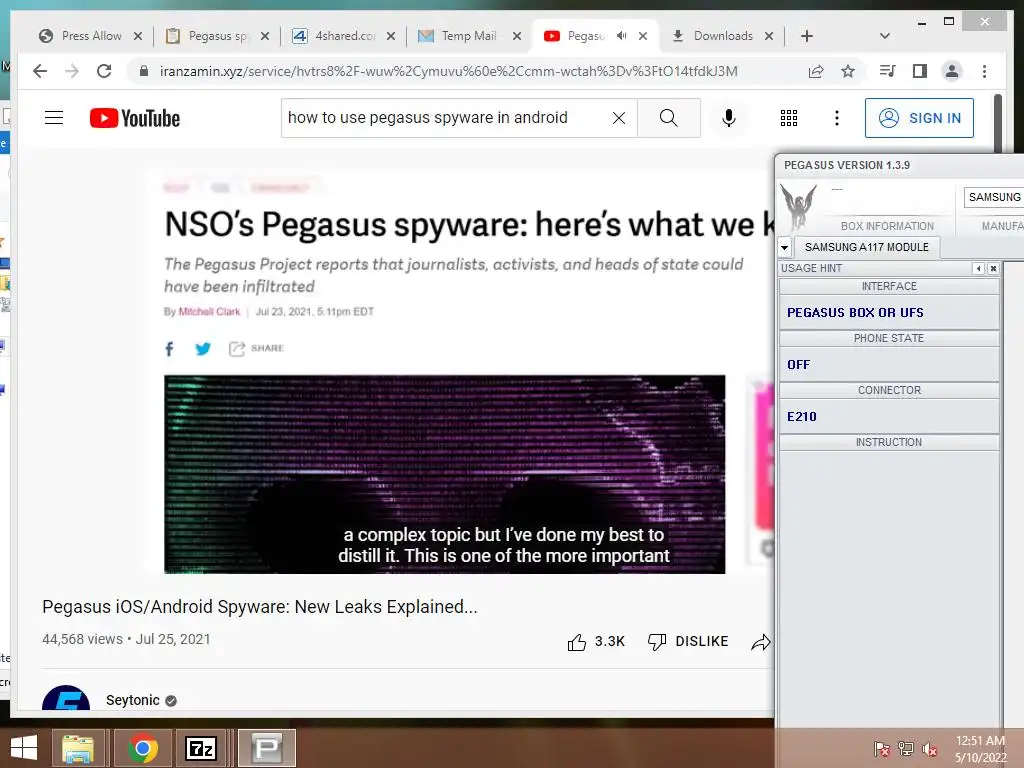Submit search with the magnifying glass button

click(669, 118)
